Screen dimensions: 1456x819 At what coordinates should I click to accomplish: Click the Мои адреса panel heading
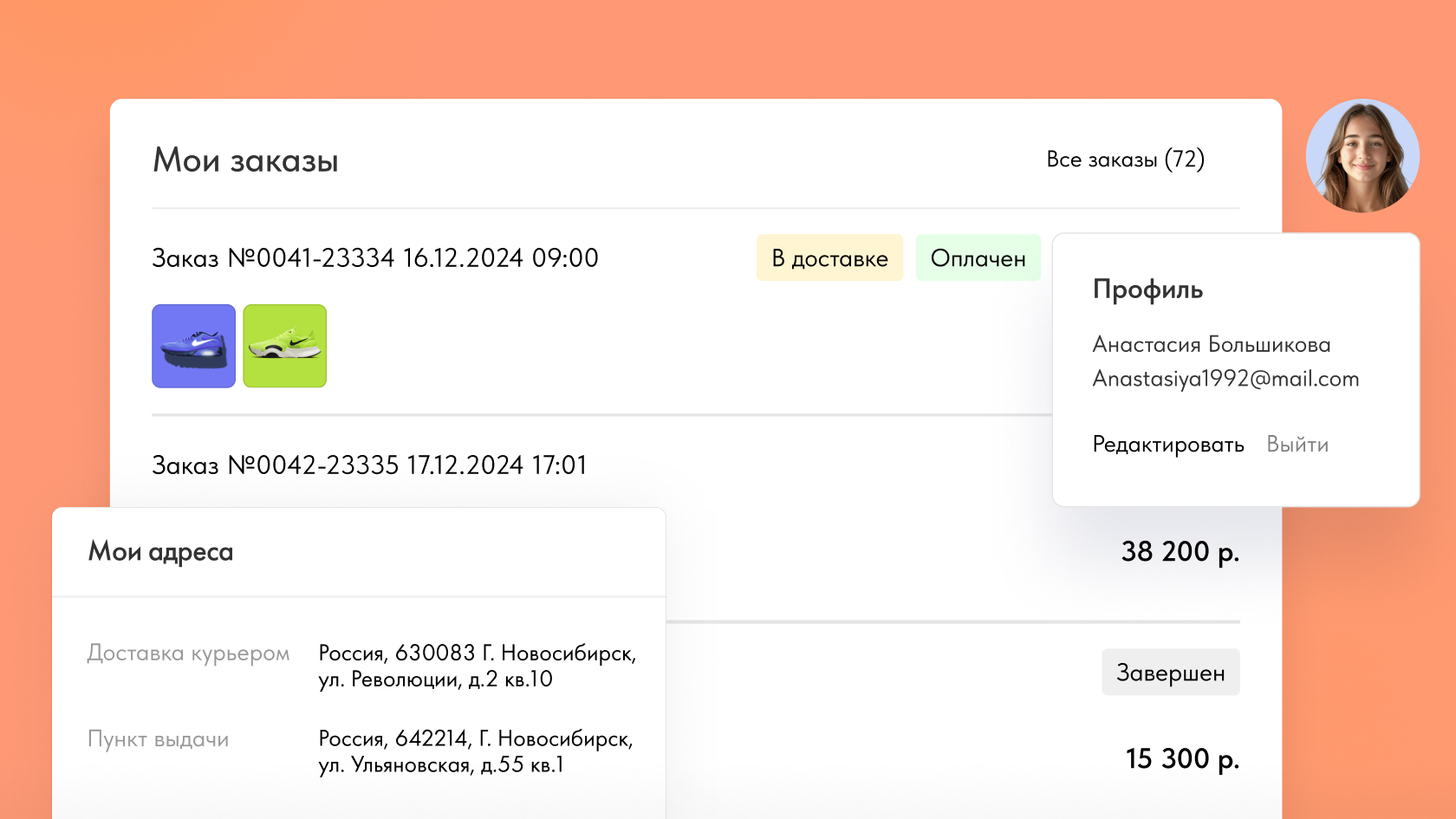pyautogui.click(x=160, y=552)
